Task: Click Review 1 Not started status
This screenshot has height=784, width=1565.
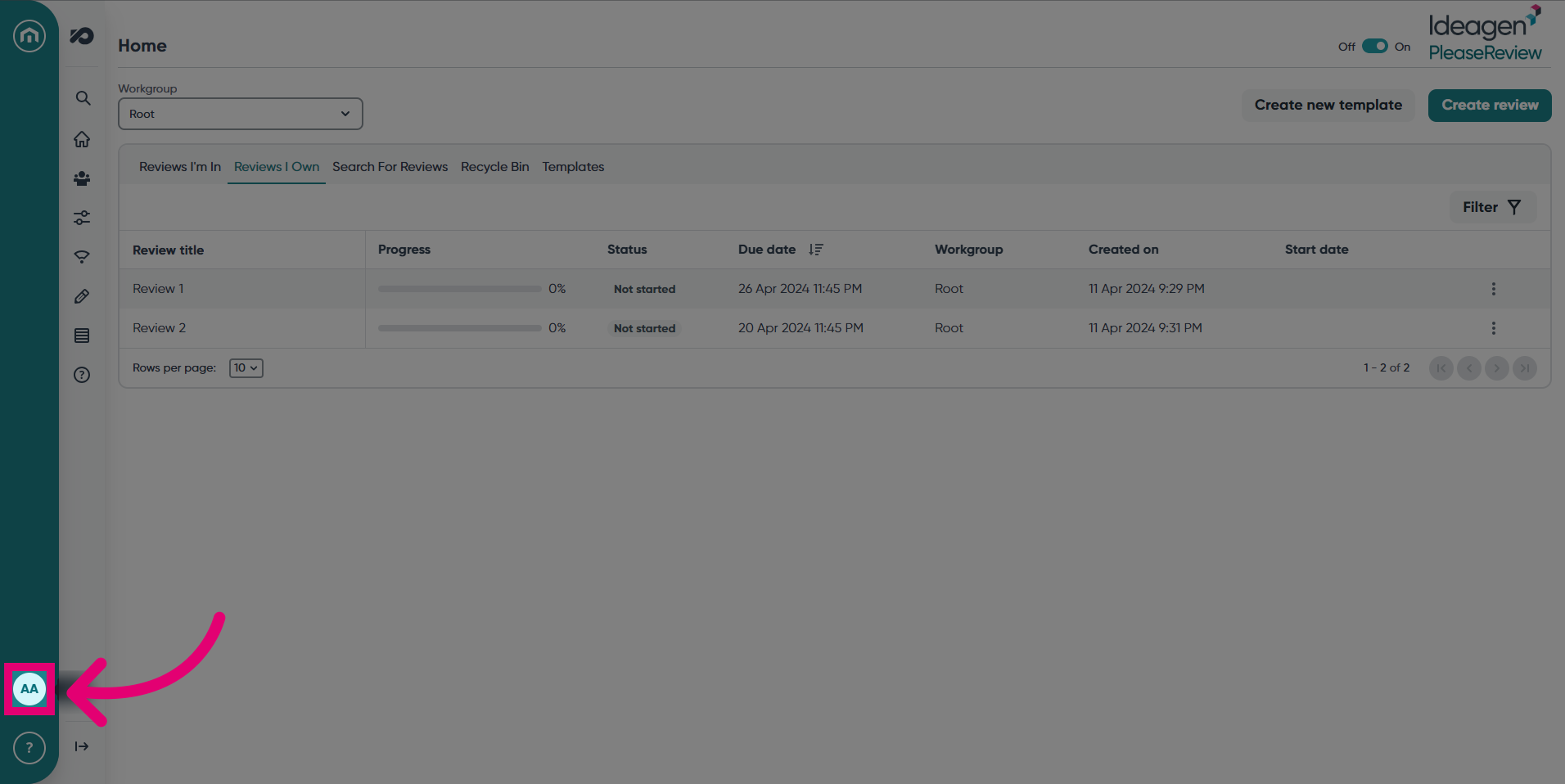Action: 645,289
